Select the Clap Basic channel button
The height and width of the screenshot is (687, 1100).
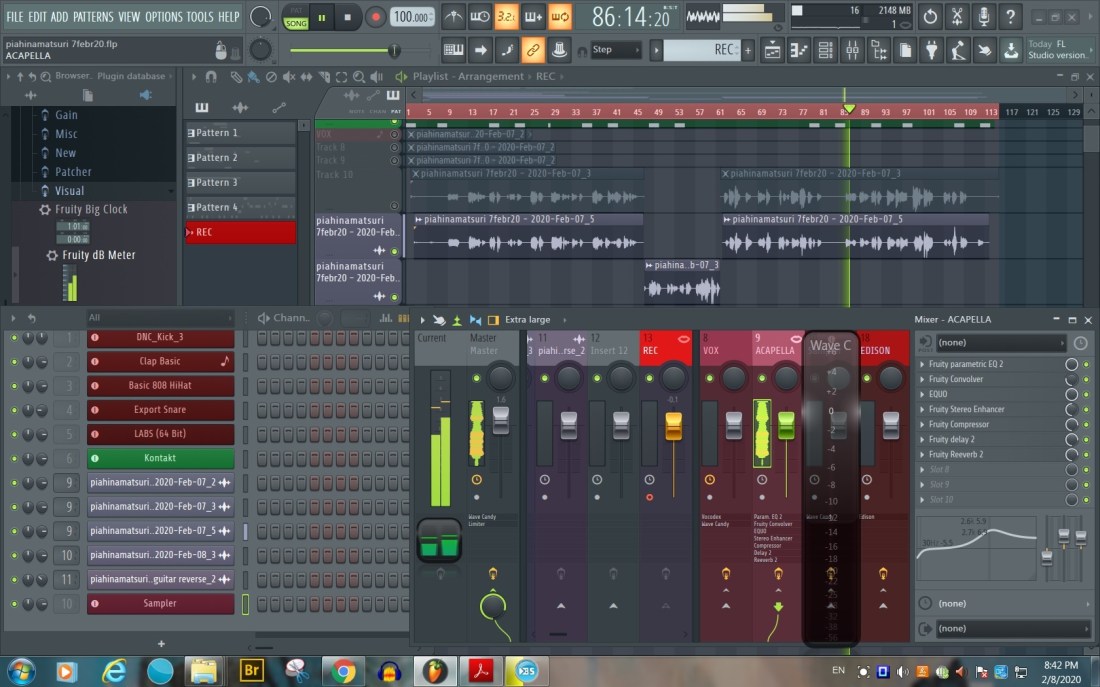click(160, 362)
